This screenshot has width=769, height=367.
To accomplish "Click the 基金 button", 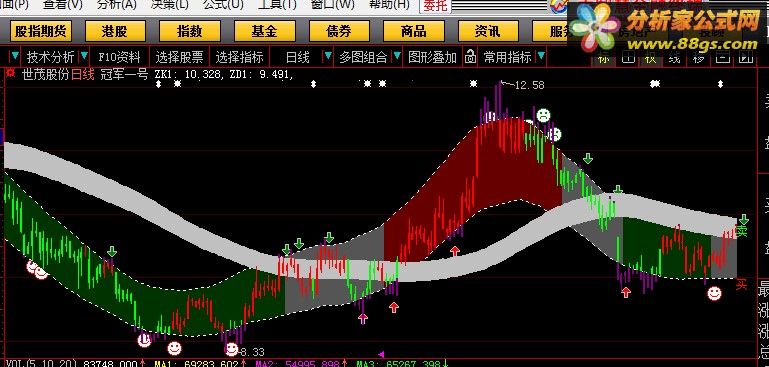I will pyautogui.click(x=265, y=31).
